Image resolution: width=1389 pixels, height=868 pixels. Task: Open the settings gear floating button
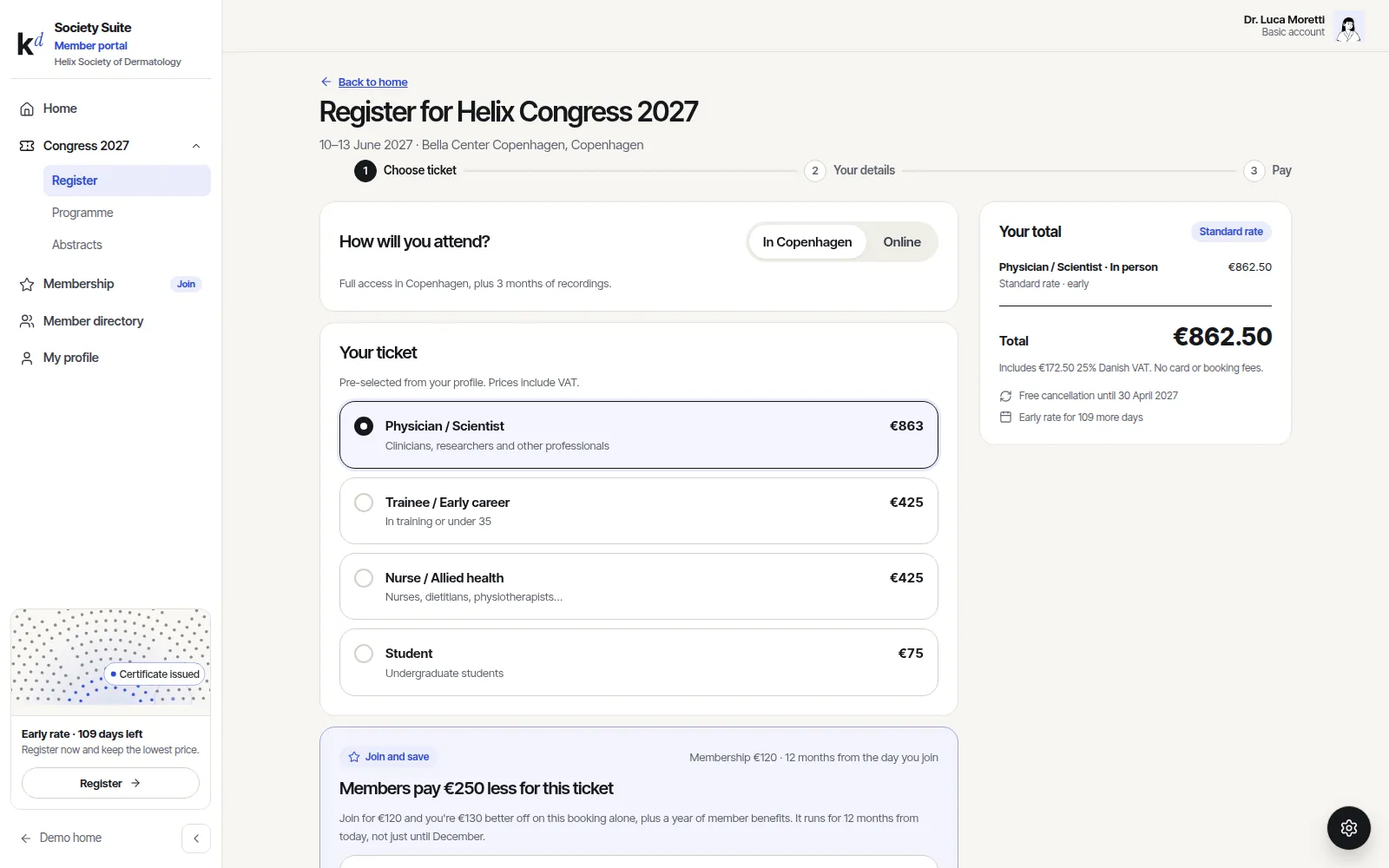tap(1349, 828)
